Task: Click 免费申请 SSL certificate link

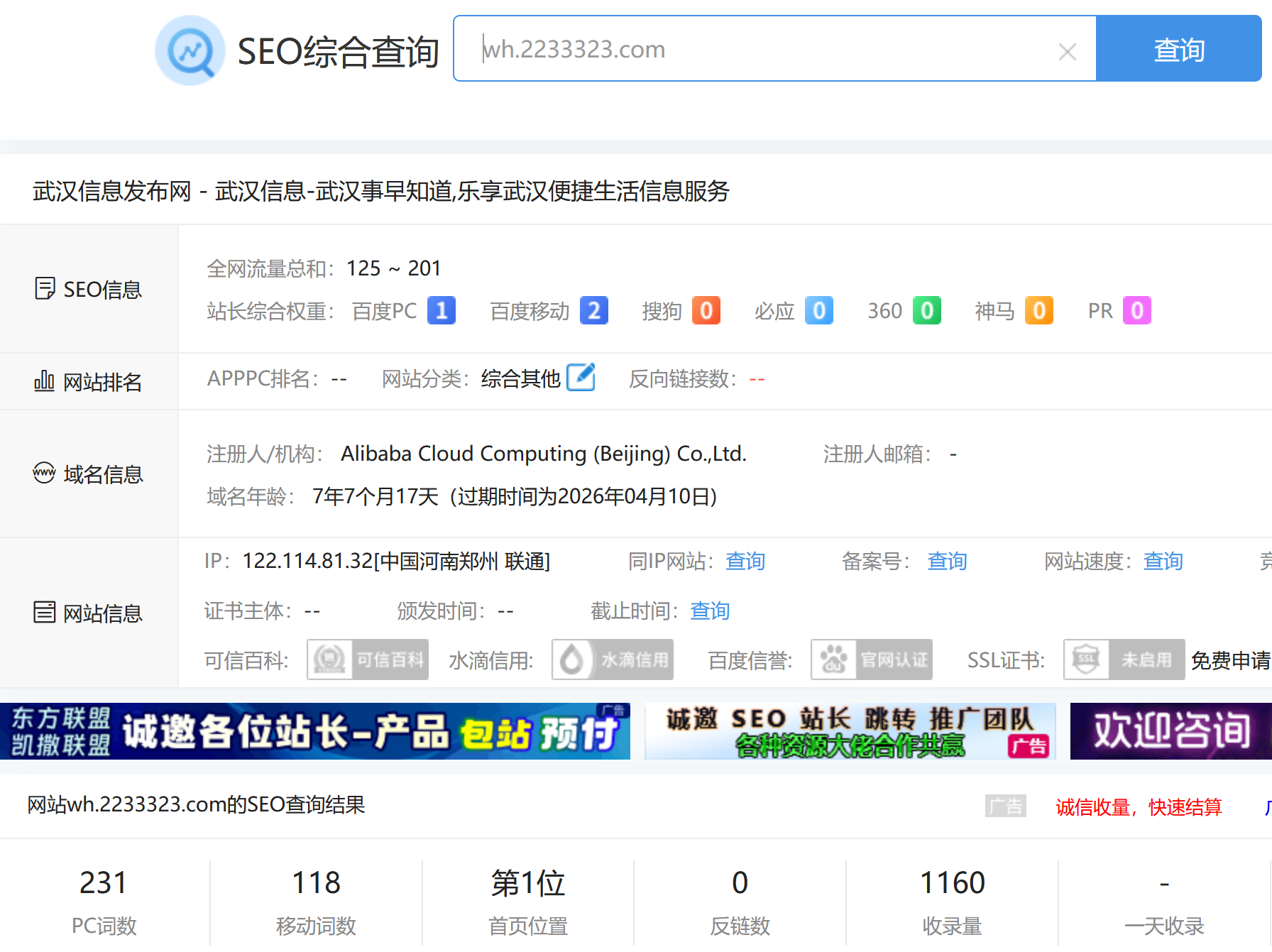Action: (x=1230, y=661)
